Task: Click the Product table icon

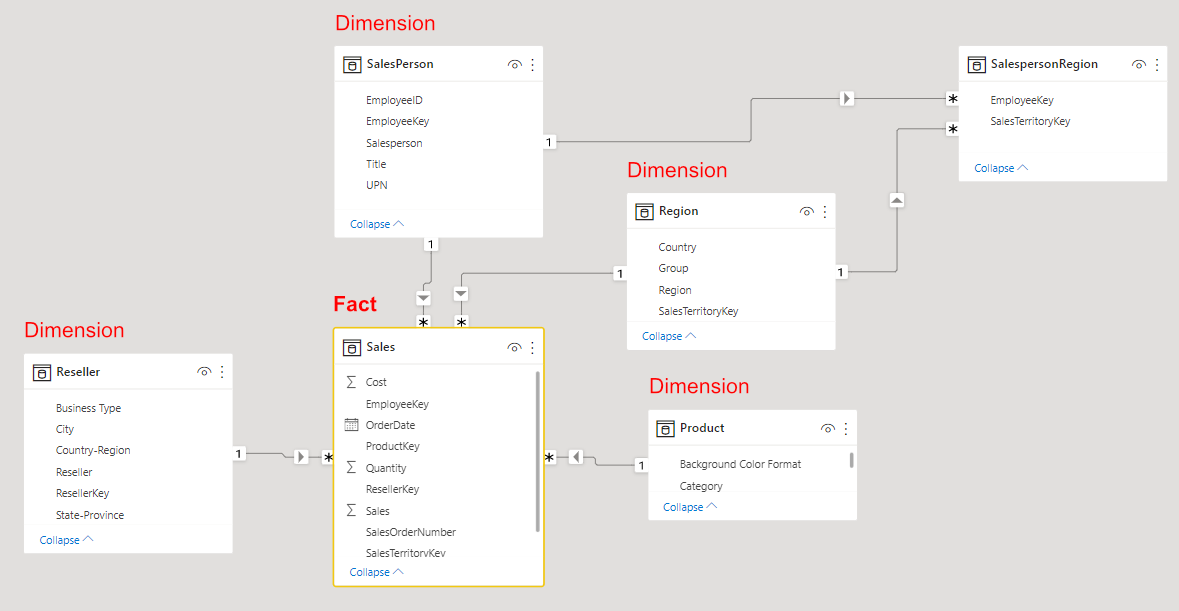Action: click(x=665, y=428)
